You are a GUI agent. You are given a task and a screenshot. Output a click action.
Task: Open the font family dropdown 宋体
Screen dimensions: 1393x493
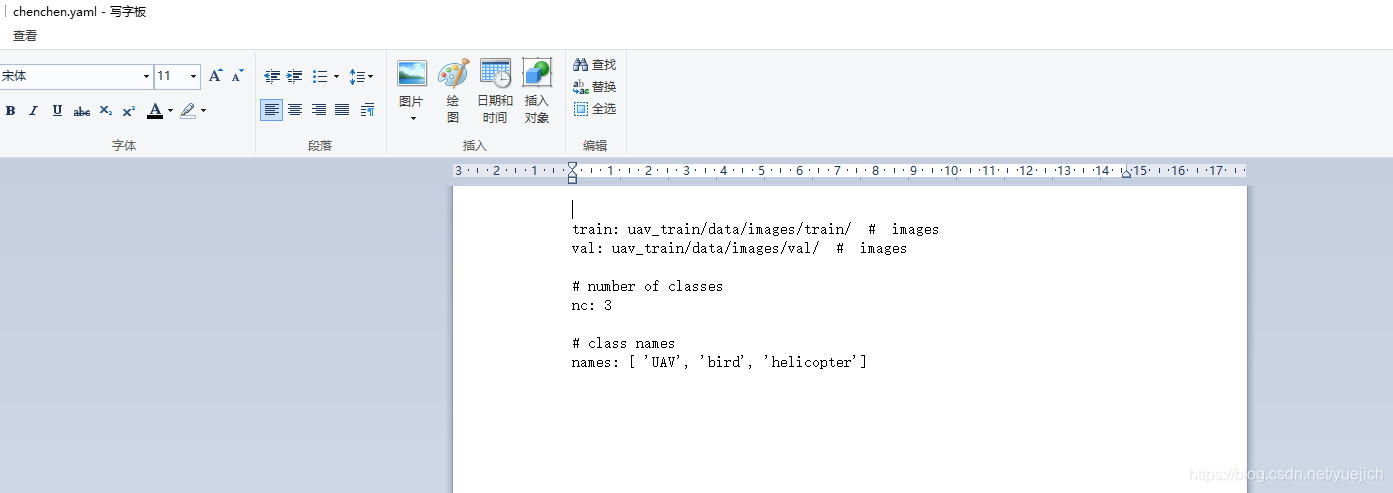point(146,76)
